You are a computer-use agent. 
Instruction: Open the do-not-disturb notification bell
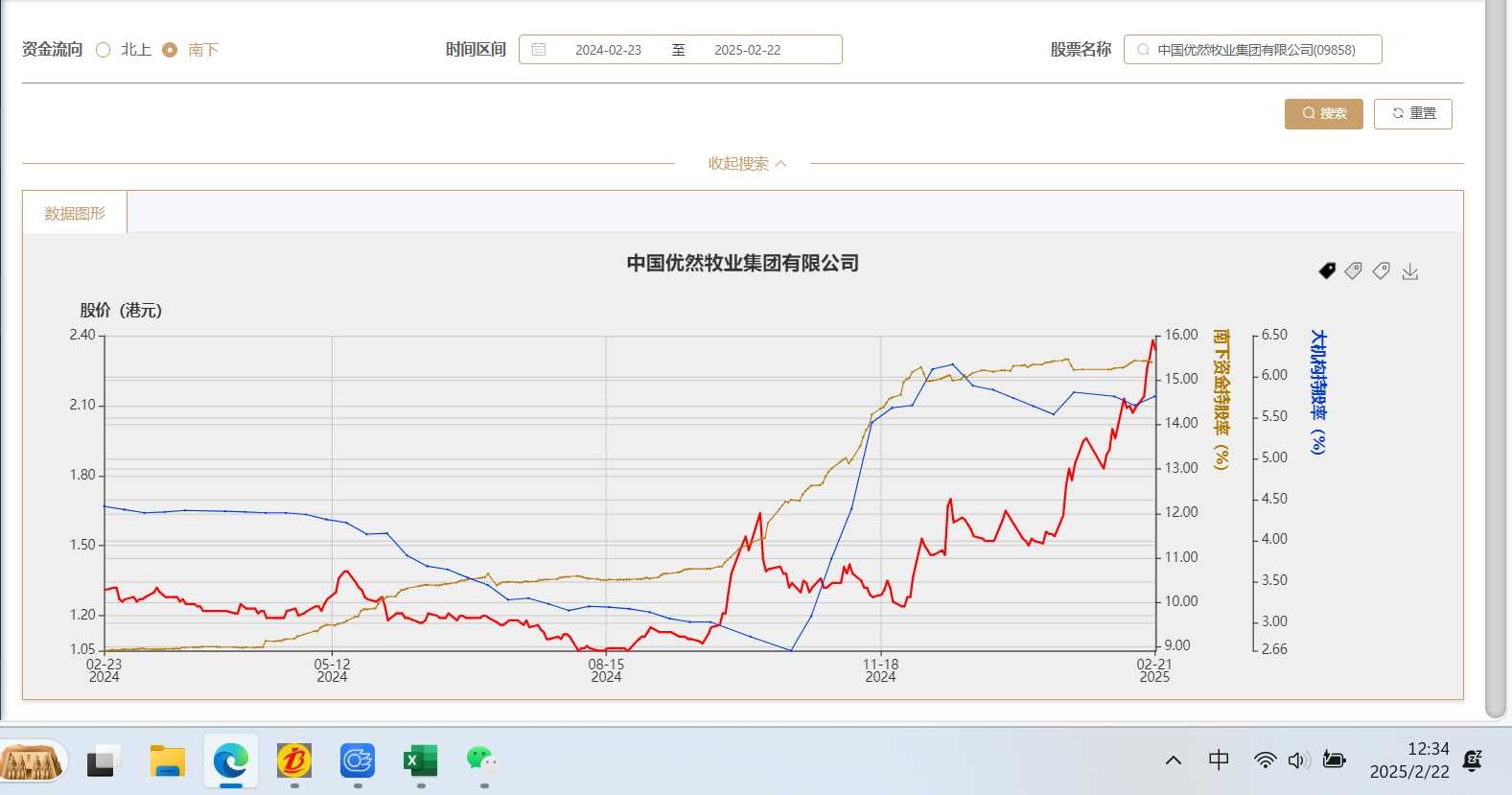coord(1473,760)
